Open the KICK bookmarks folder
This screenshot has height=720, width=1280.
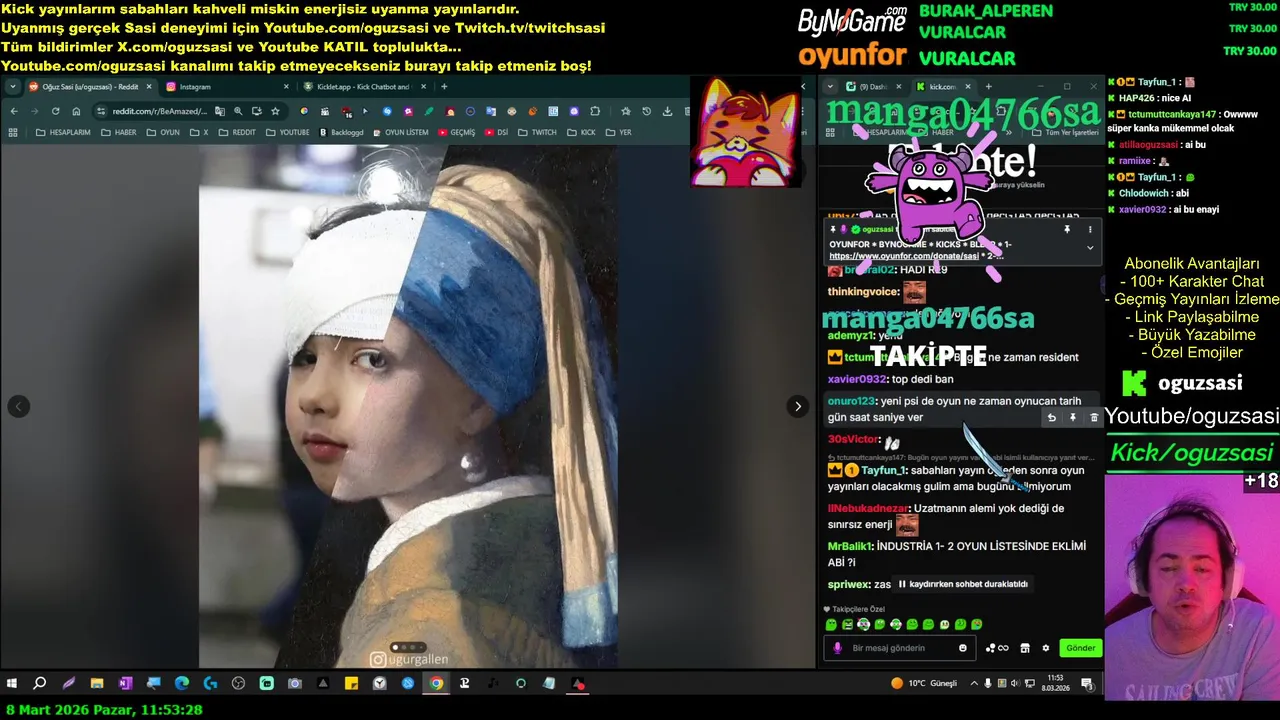point(581,132)
